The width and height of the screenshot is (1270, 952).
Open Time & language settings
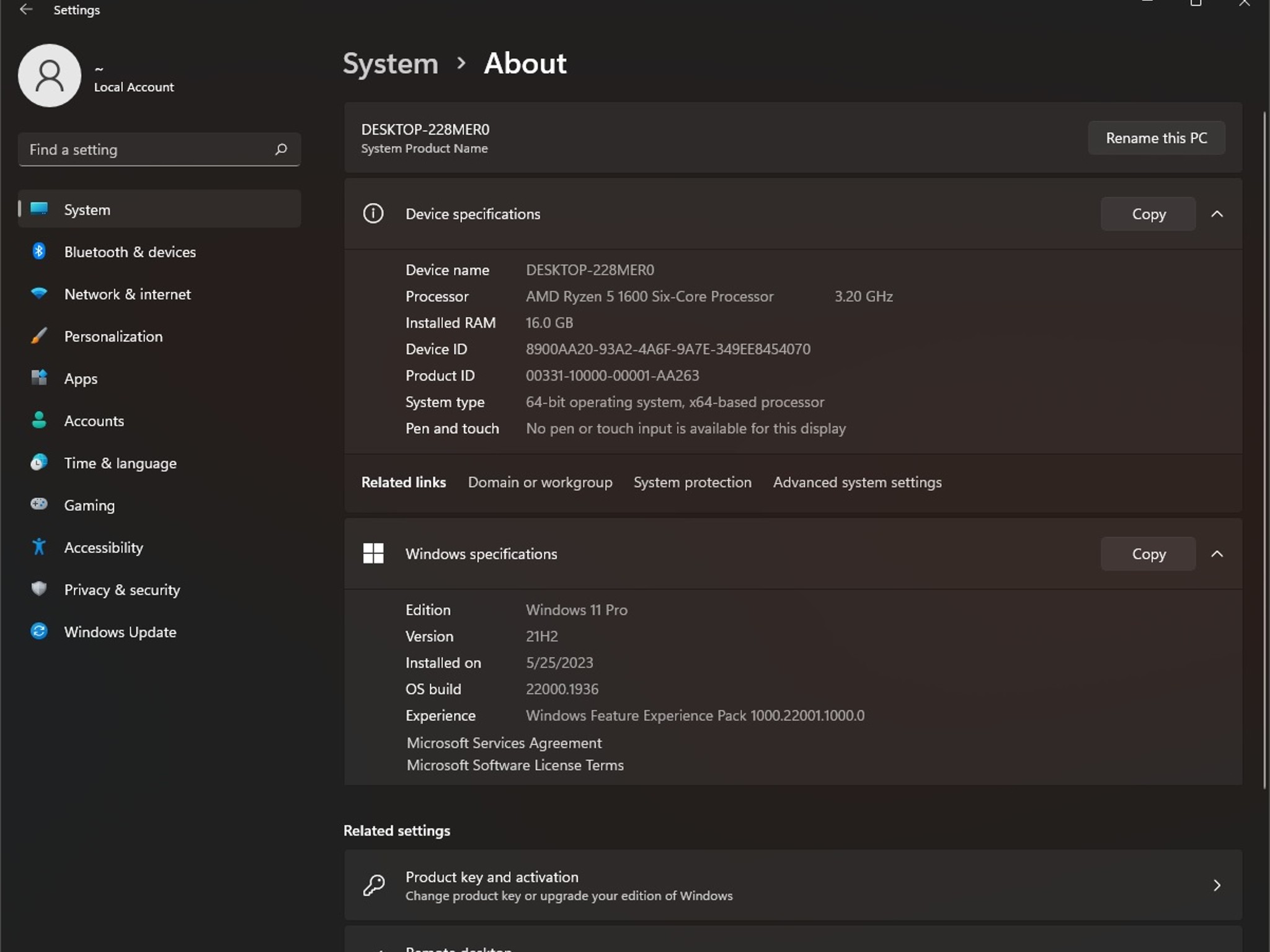(x=159, y=463)
